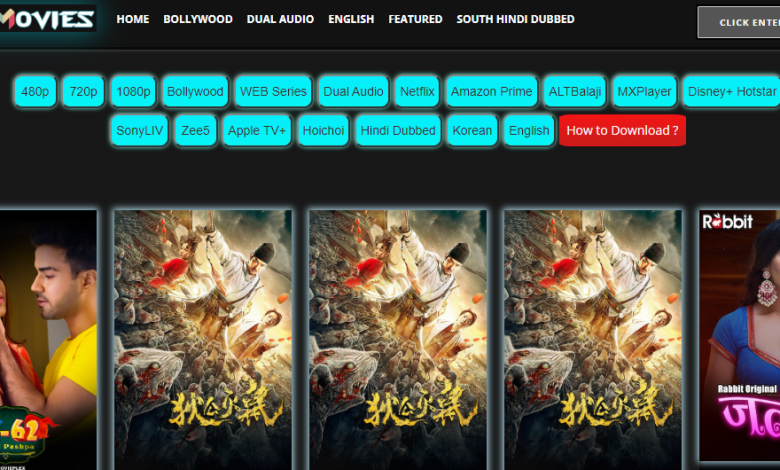Open the Zee5 category tag
This screenshot has height=470, width=780.
[x=195, y=130]
